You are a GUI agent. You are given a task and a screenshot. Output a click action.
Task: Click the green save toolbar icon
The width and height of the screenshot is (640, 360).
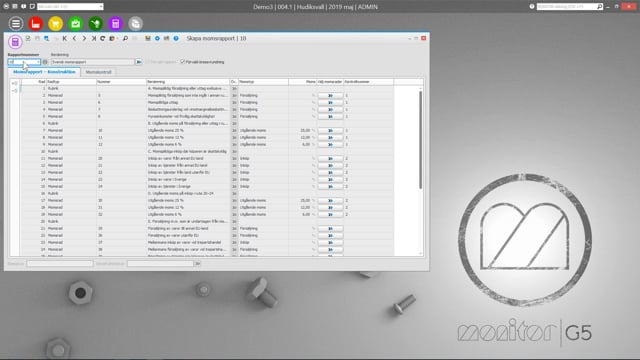(x=28, y=38)
